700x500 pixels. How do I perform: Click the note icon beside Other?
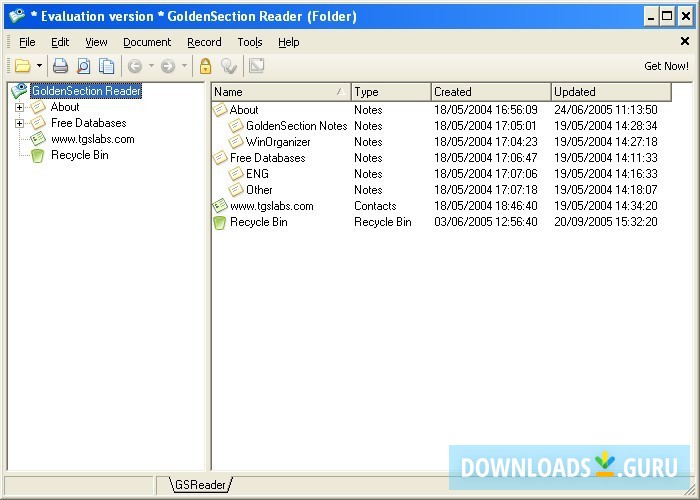click(236, 190)
